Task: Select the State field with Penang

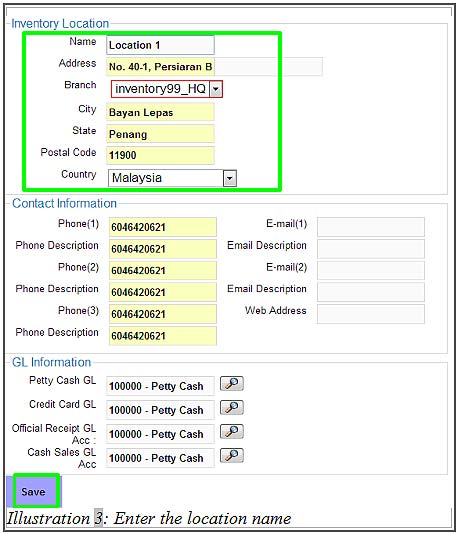Action: [x=160, y=134]
